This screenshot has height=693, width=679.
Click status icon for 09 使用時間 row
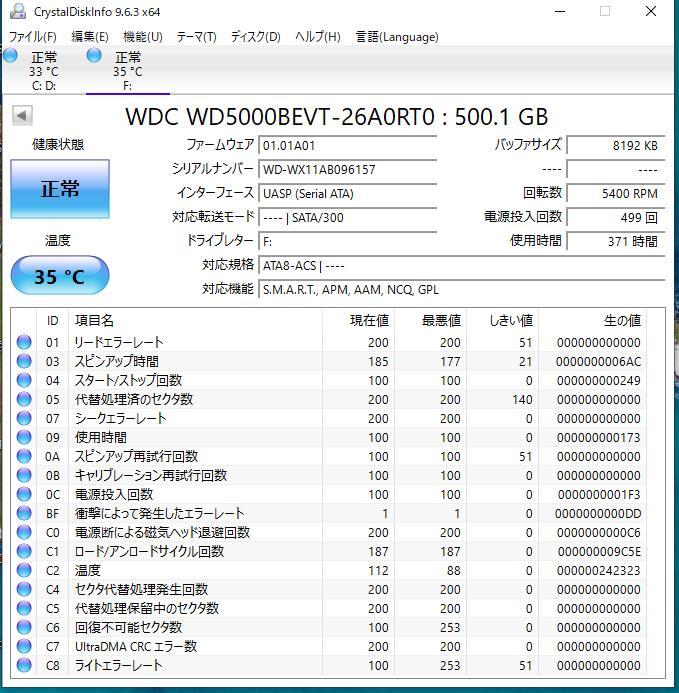pos(24,437)
